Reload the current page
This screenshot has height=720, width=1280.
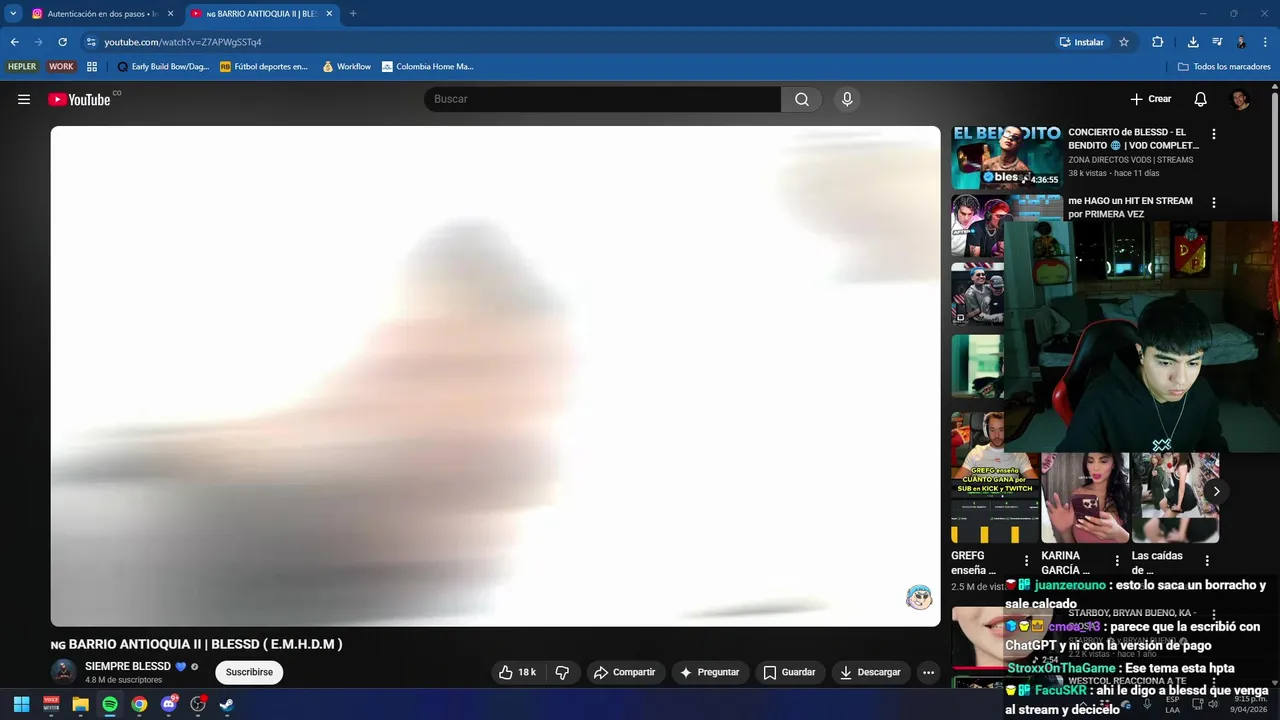pyautogui.click(x=62, y=42)
